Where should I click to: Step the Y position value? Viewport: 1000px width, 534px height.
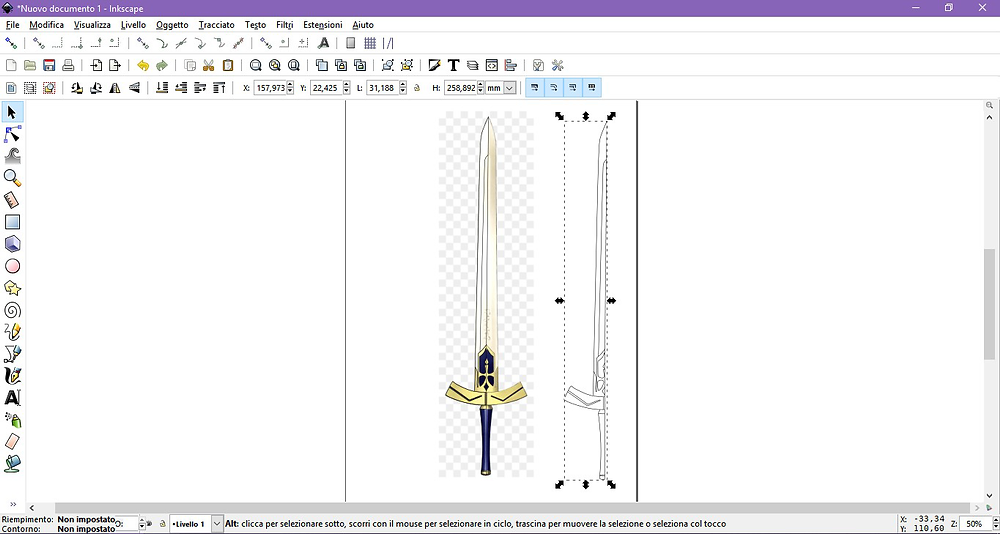click(x=346, y=88)
